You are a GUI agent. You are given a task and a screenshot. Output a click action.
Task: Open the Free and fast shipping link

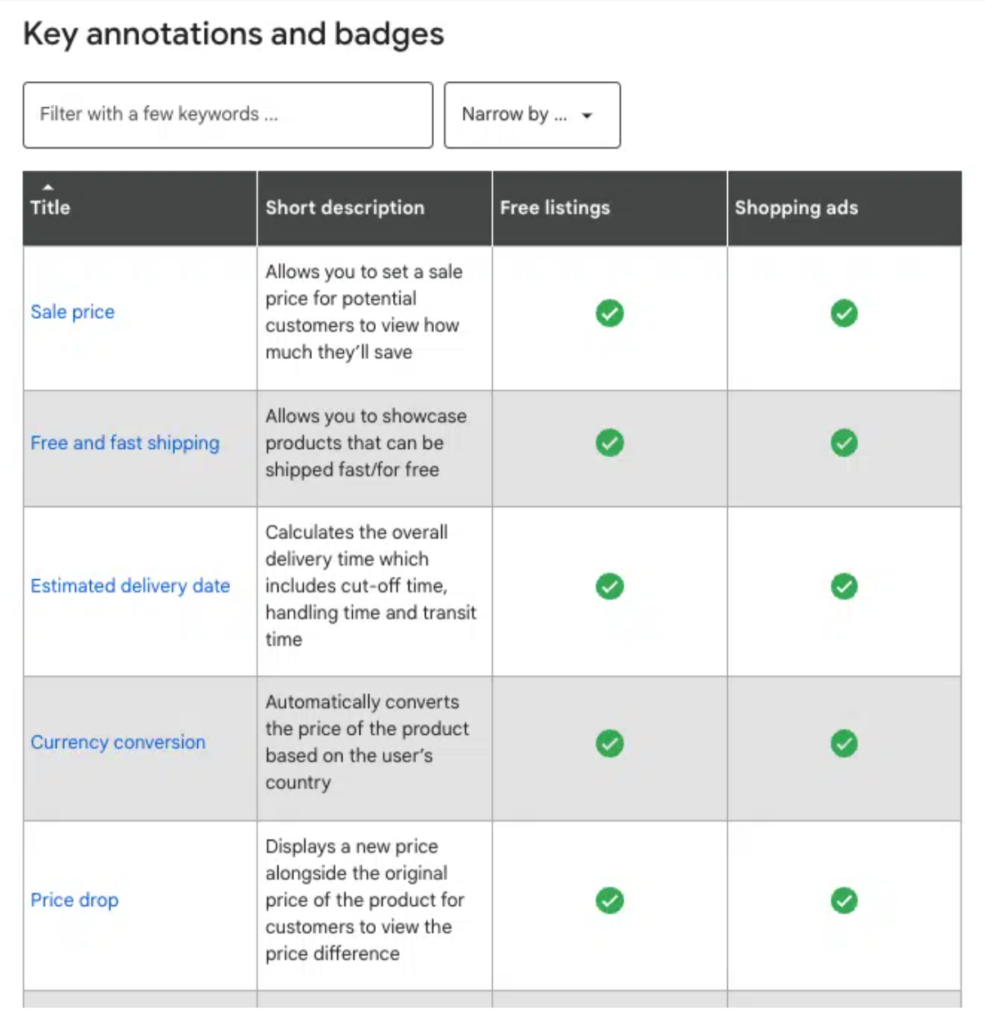click(x=125, y=443)
